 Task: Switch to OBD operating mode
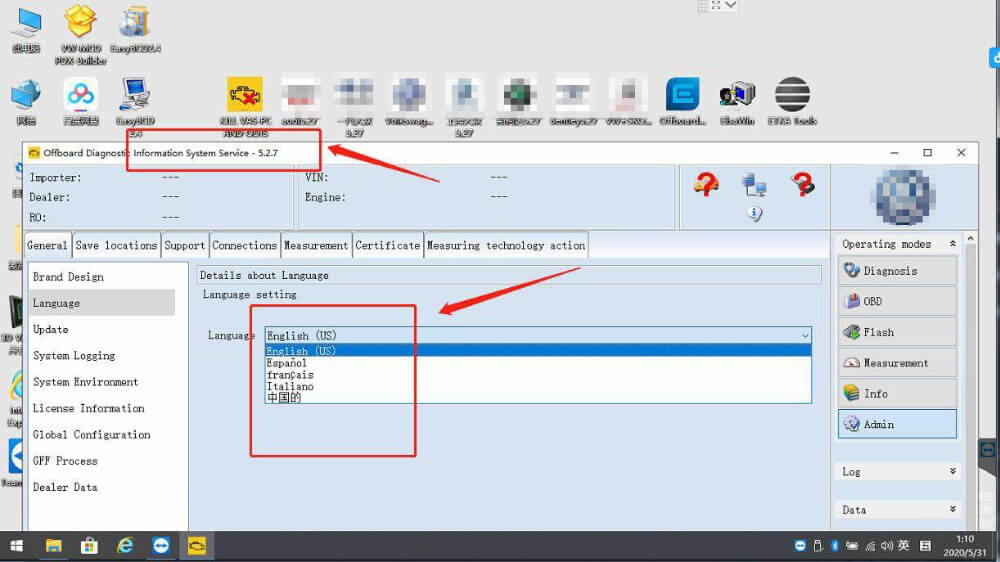click(x=897, y=301)
